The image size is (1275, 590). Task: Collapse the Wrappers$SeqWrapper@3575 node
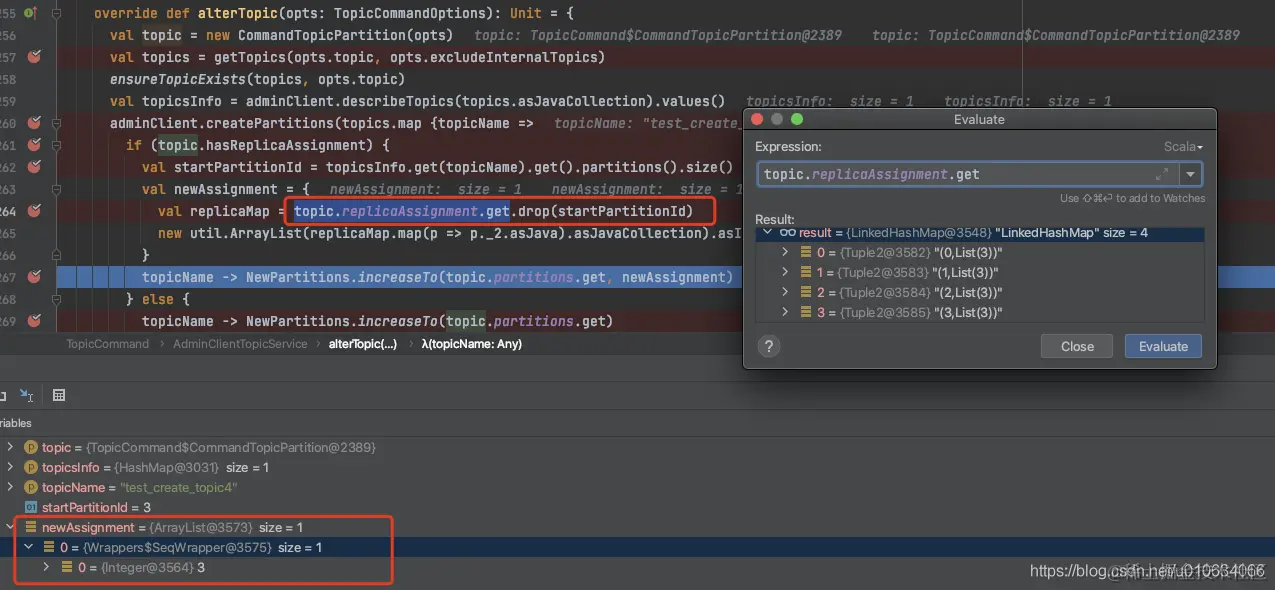pyautogui.click(x=29, y=547)
